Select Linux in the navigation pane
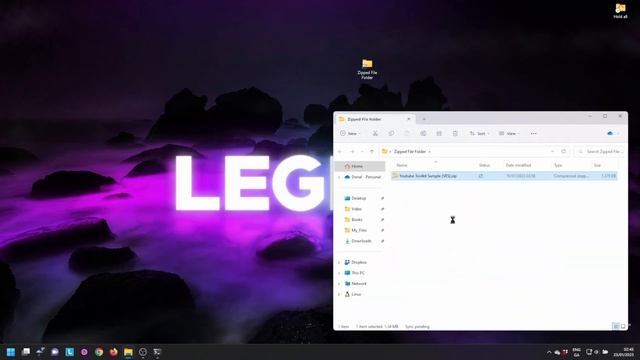 [x=353, y=294]
